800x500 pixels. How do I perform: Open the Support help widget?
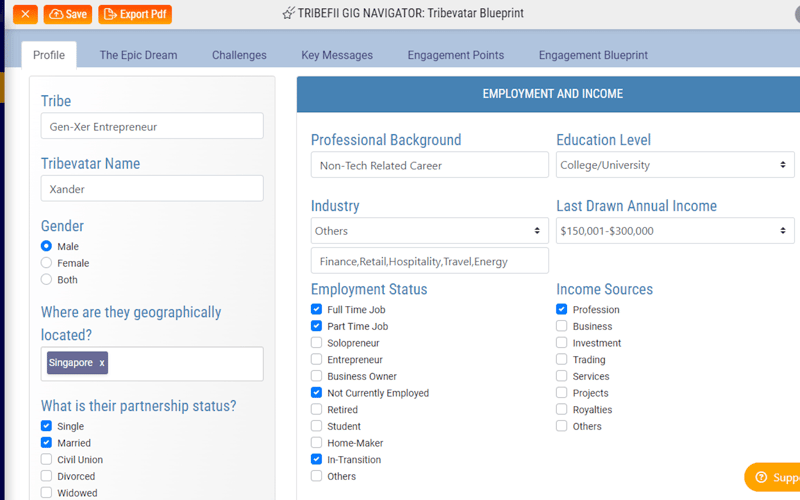coord(773,477)
